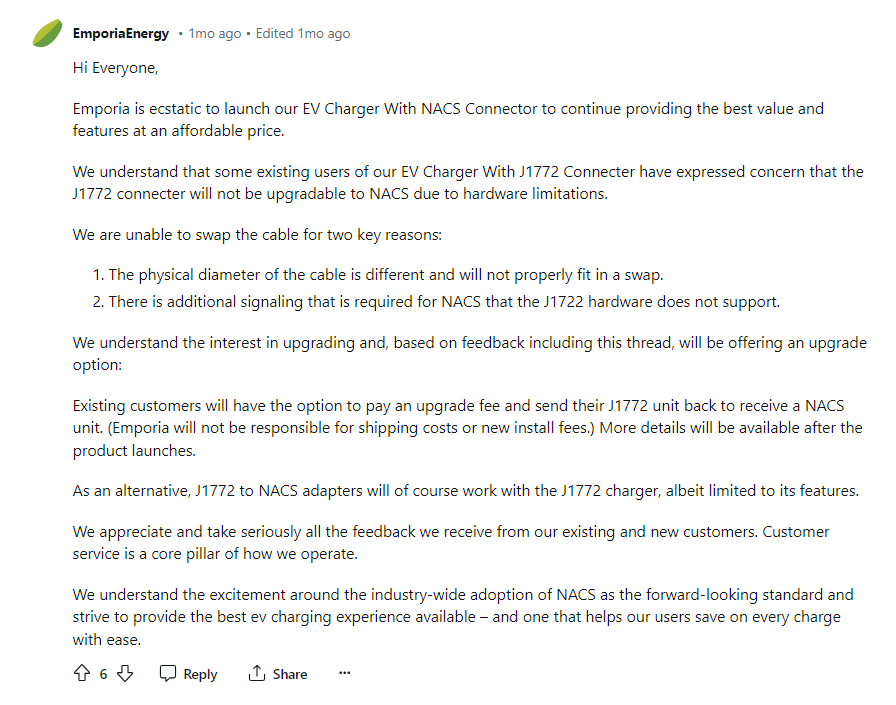
Task: Click the paragraph starting 'Existing customers will'
Action: pos(467,428)
